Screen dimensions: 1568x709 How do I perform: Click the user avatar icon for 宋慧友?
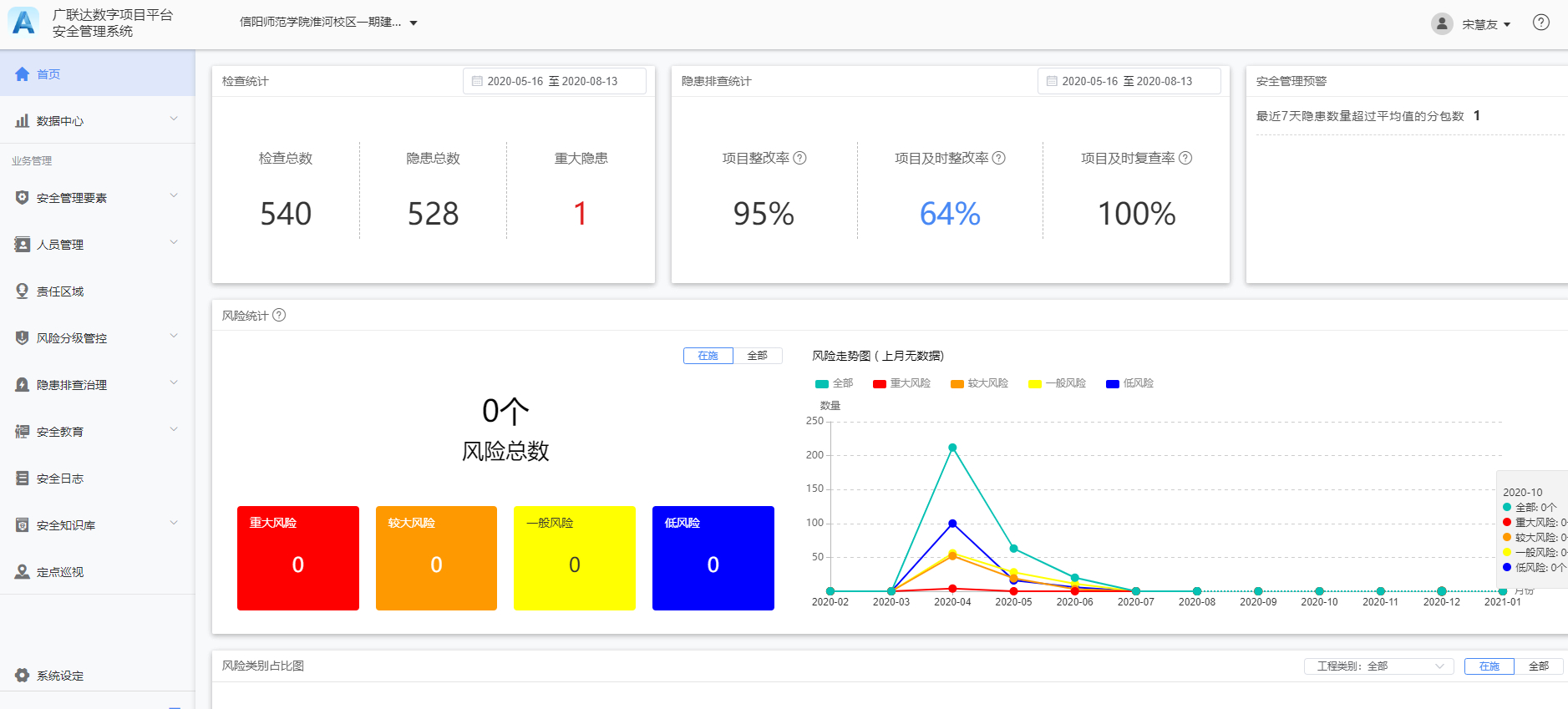[1442, 24]
